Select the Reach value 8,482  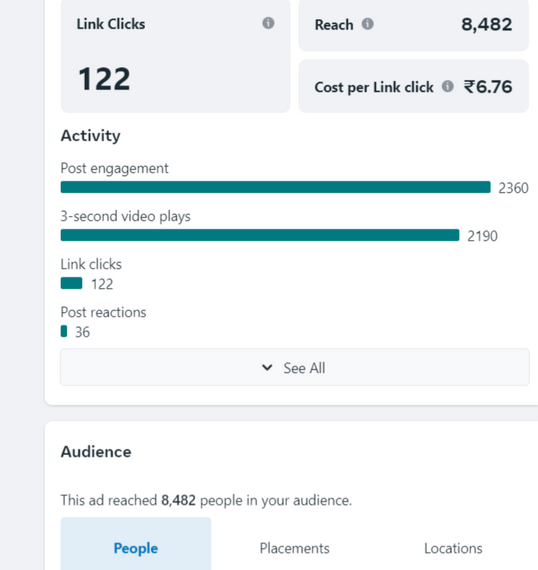pos(486,25)
